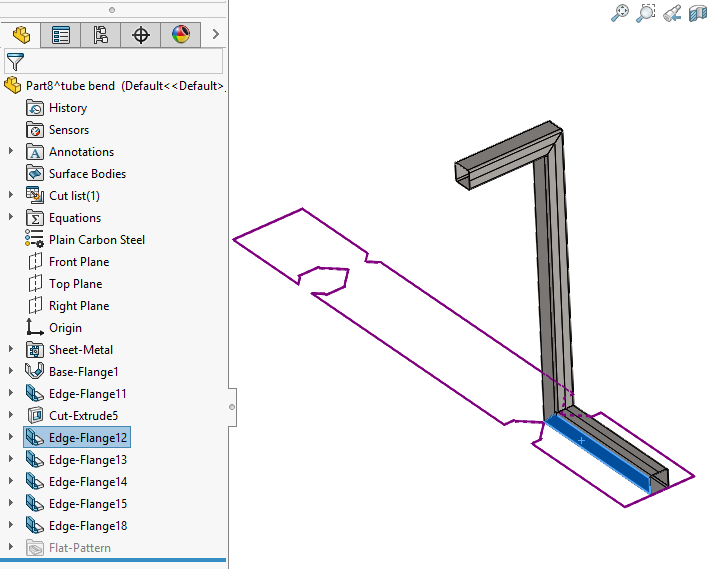Select the "Surface Bodies" label text
The height and width of the screenshot is (569, 714).
coord(87,174)
